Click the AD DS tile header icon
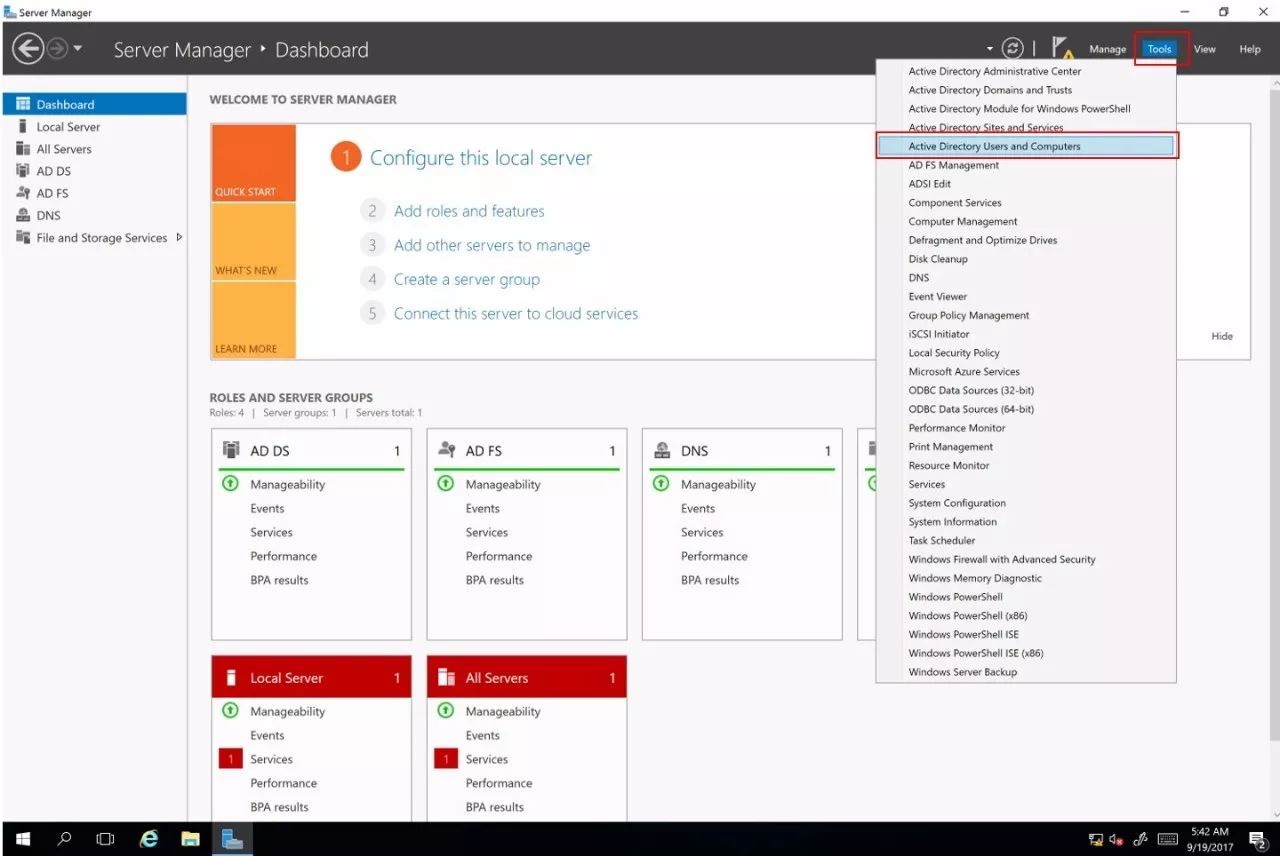Image resolution: width=1280 pixels, height=856 pixels. tap(231, 450)
